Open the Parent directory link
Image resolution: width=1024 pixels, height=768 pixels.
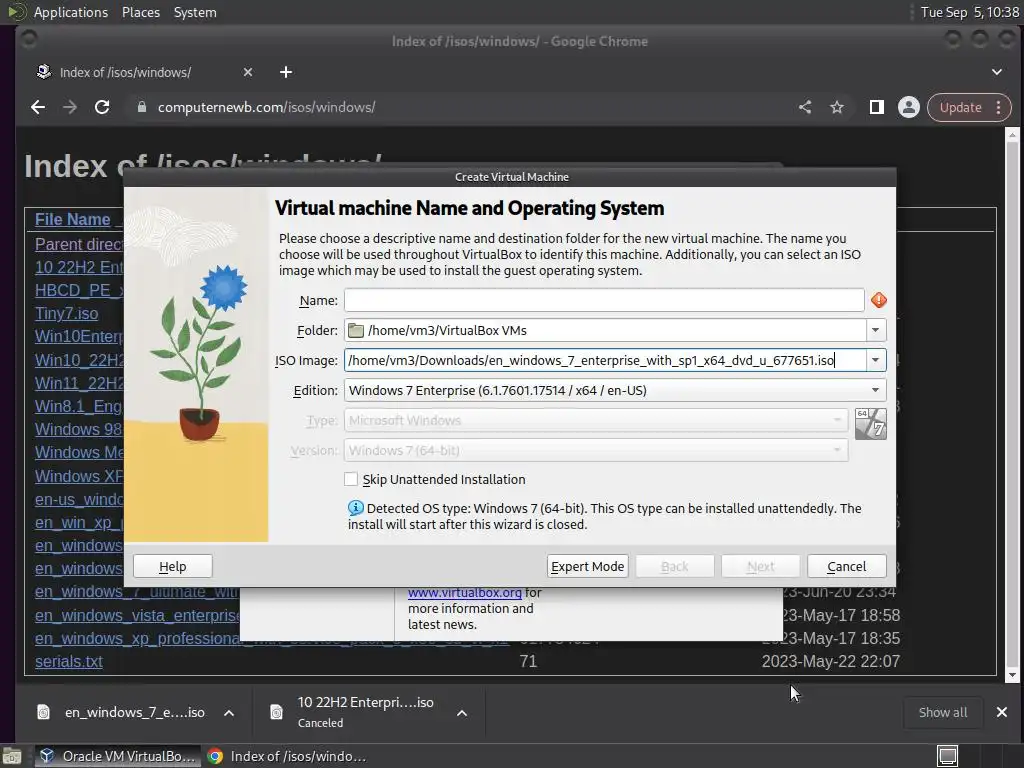pyautogui.click(x=79, y=244)
